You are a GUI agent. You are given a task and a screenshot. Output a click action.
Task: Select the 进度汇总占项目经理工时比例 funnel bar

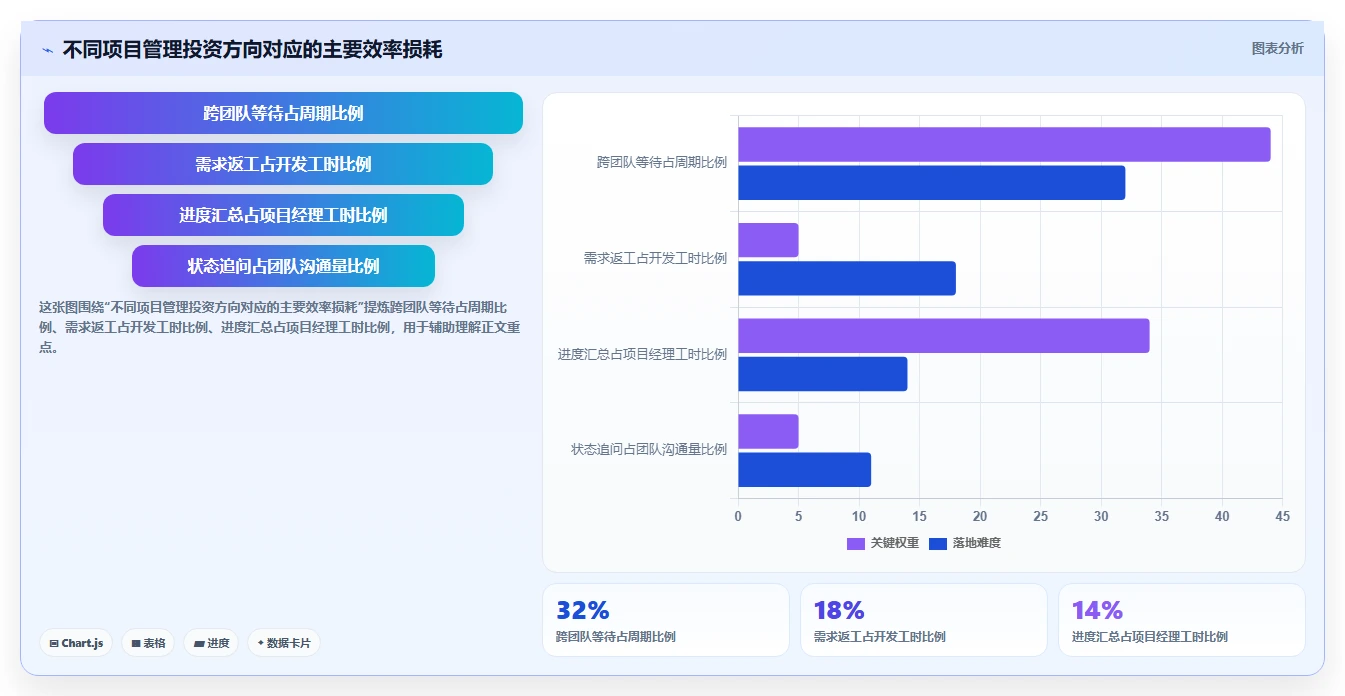[x=283, y=215]
